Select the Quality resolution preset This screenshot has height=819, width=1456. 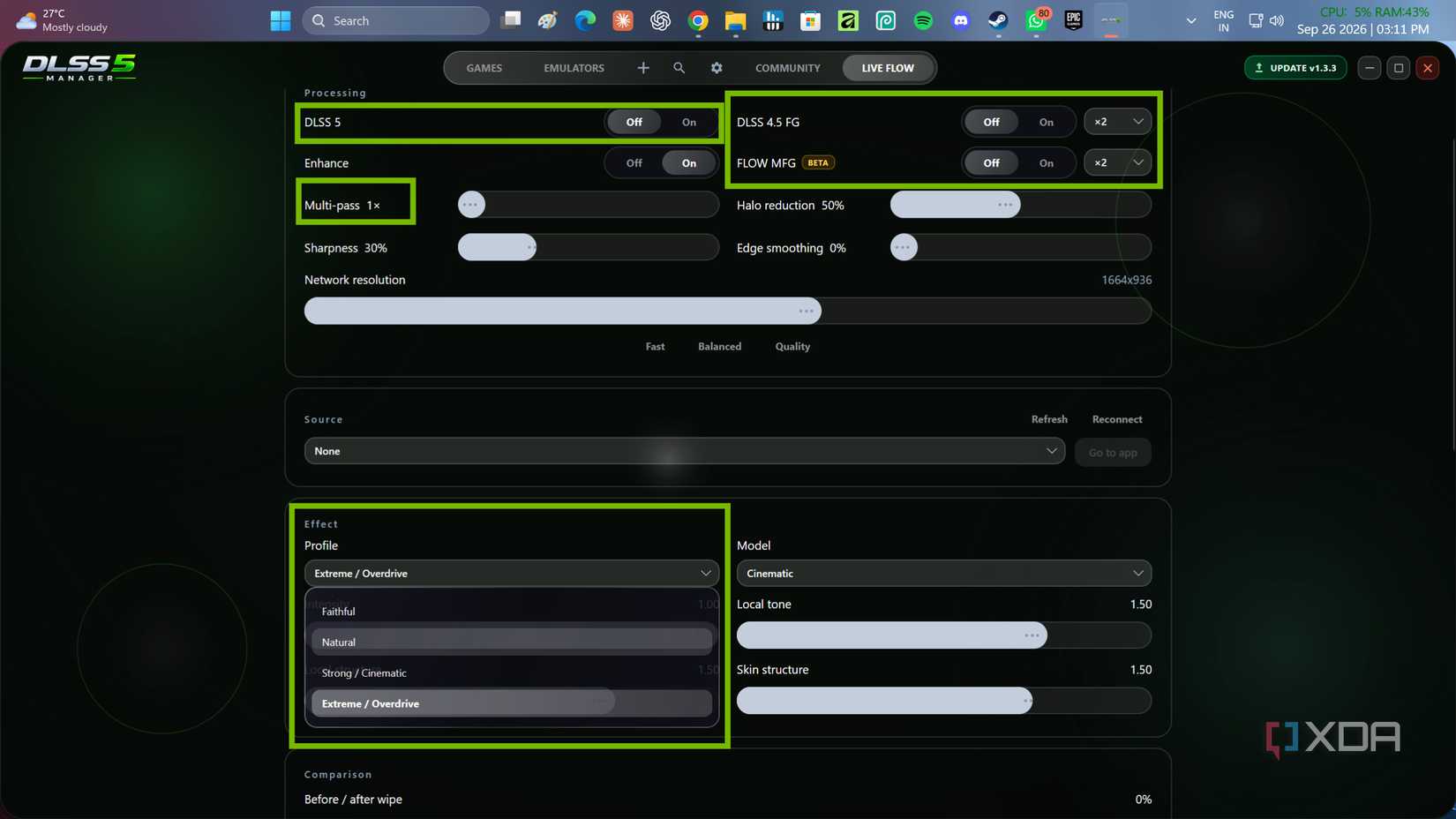(x=792, y=347)
